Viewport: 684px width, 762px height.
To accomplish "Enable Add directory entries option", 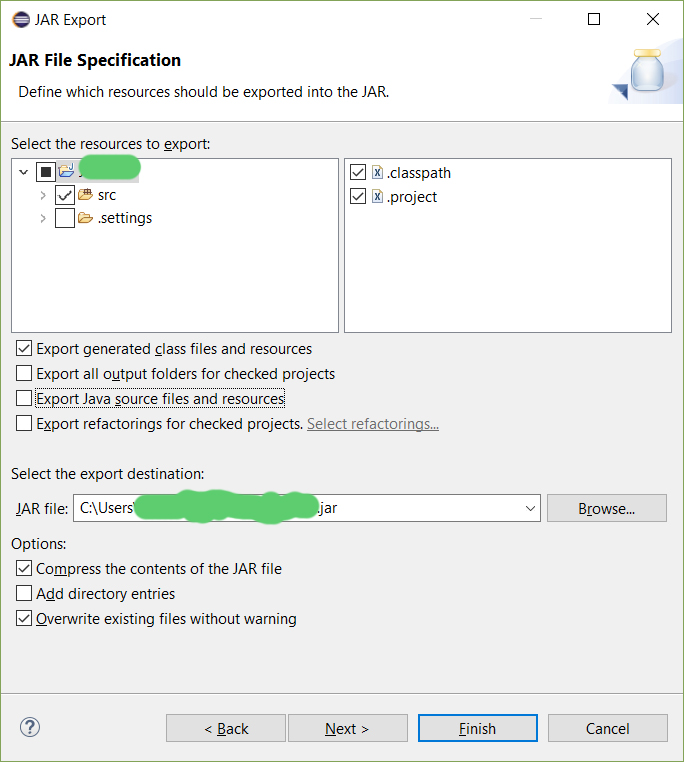I will (24, 594).
